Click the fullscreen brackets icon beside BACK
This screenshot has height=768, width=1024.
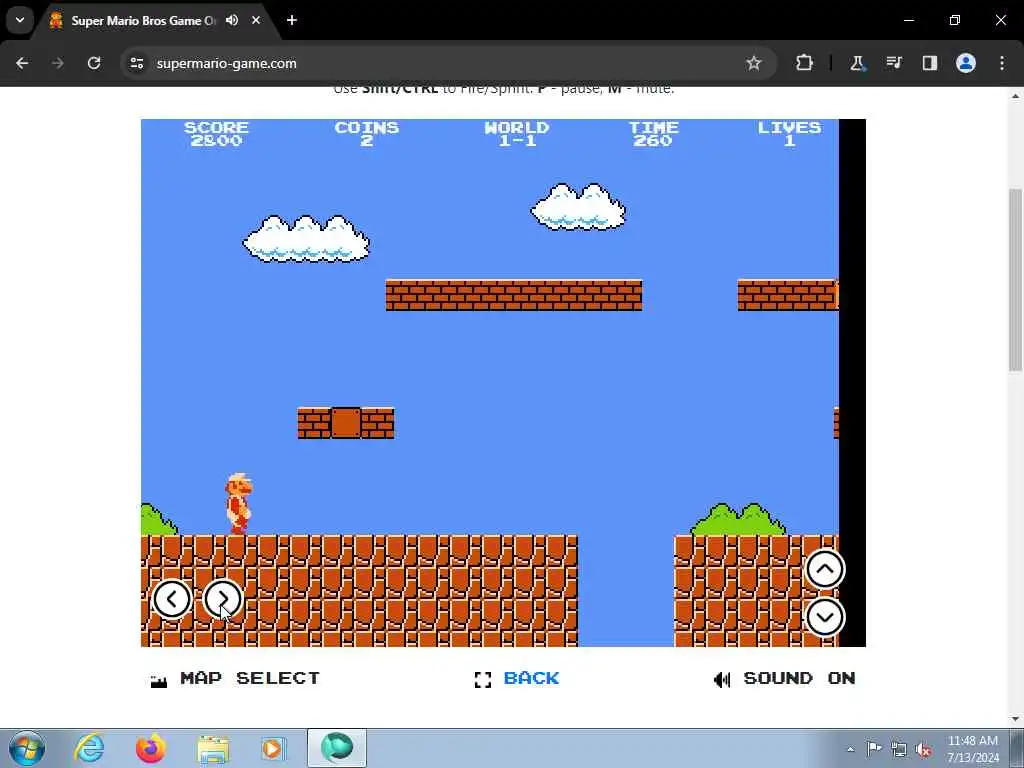(483, 680)
